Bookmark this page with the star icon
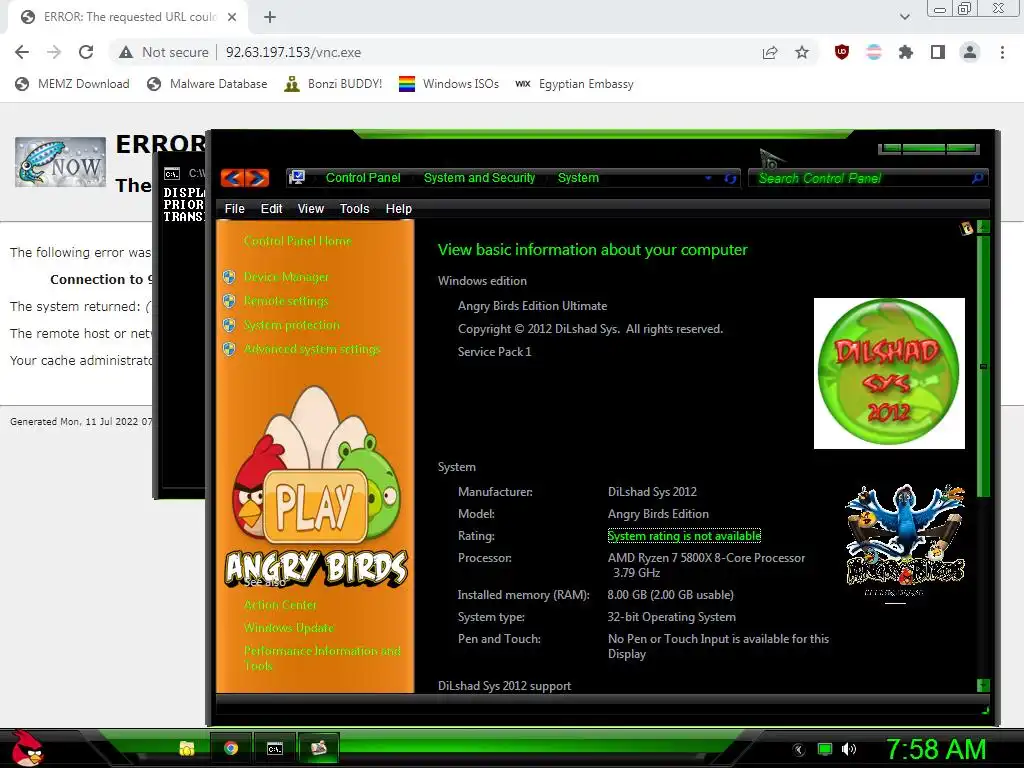The width and height of the screenshot is (1024, 768). [x=802, y=52]
